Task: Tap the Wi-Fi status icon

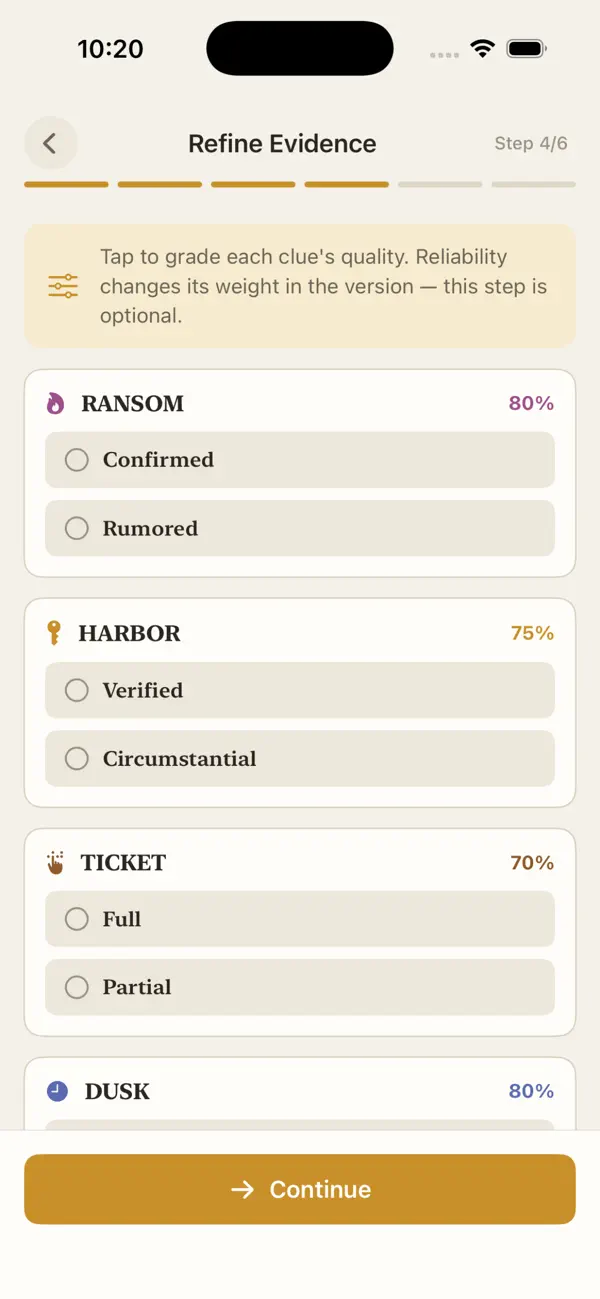Action: tap(483, 49)
